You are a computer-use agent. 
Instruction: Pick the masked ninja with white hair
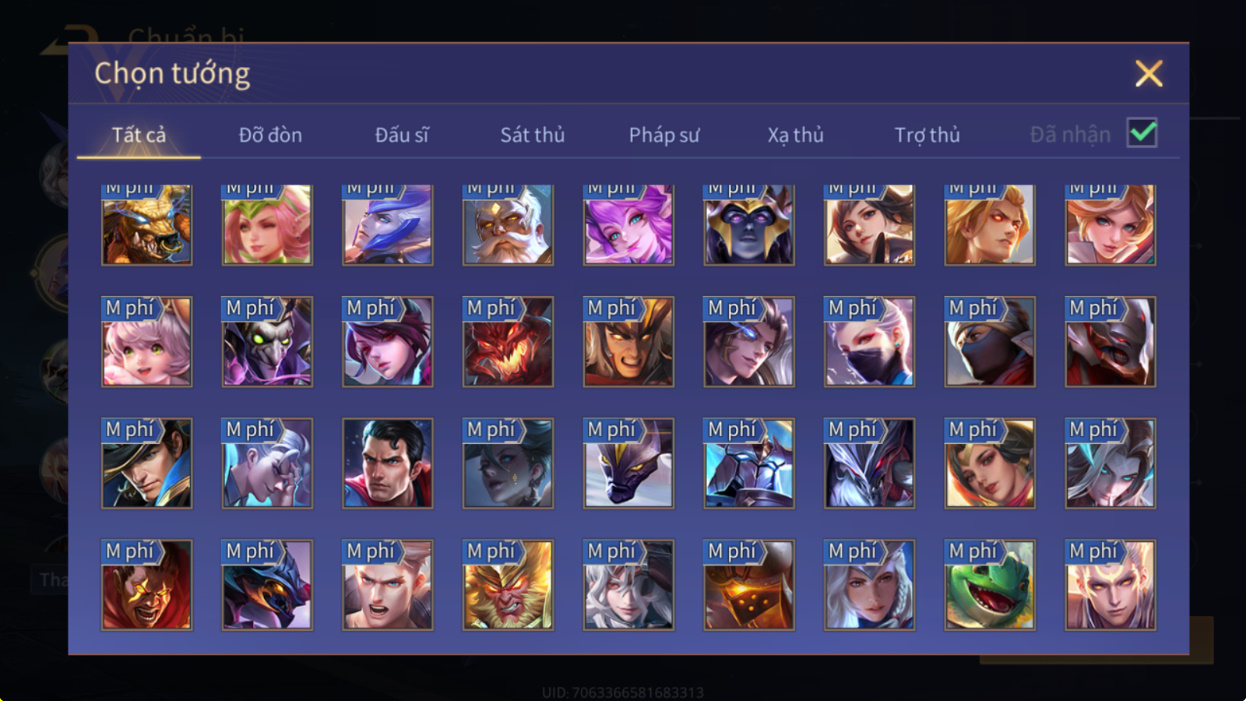coord(869,342)
